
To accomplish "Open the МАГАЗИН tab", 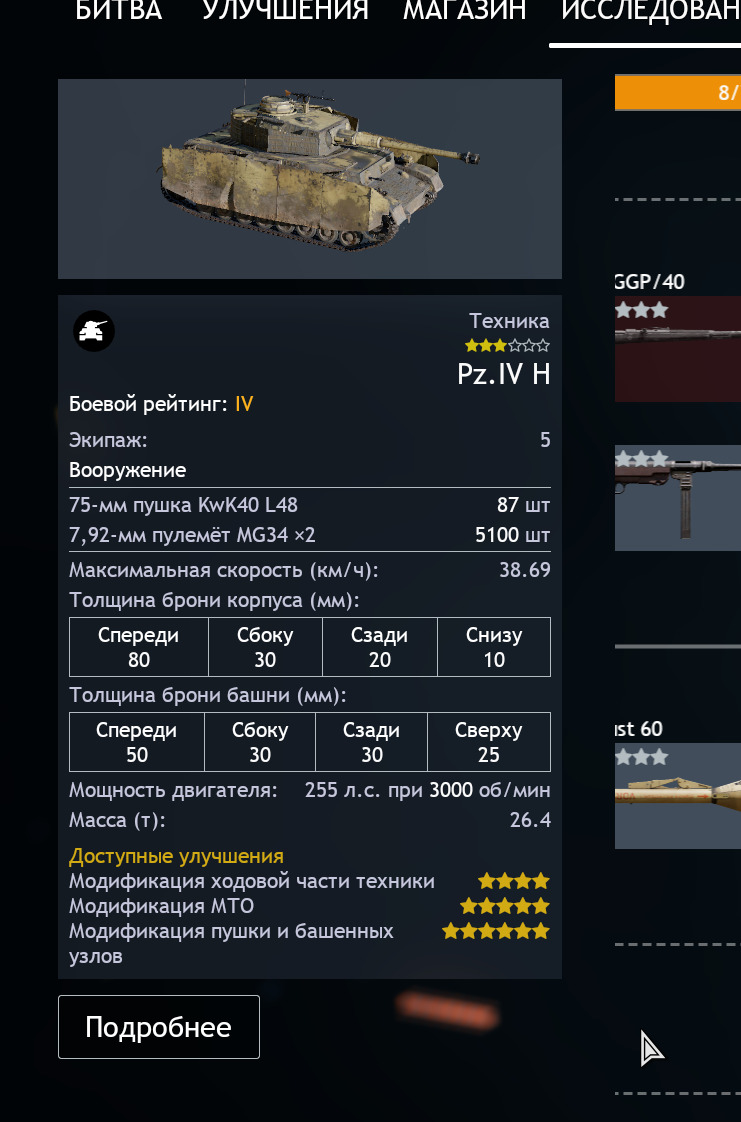I will [464, 11].
